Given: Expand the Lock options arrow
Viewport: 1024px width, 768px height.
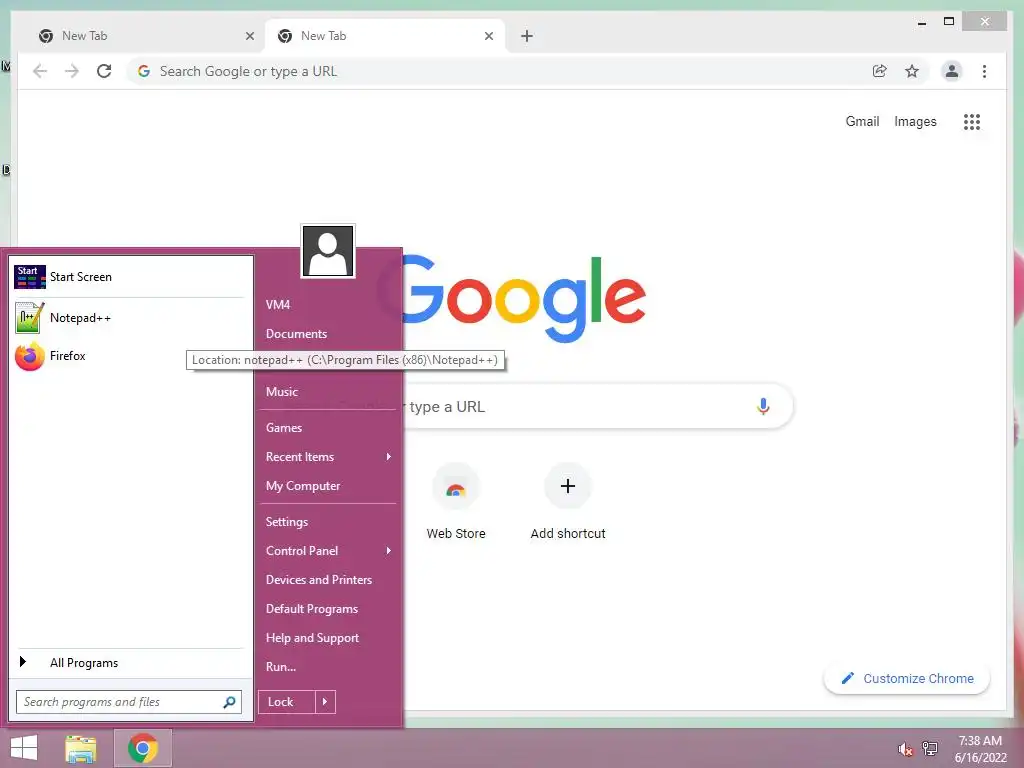Looking at the screenshot, I should [x=325, y=702].
